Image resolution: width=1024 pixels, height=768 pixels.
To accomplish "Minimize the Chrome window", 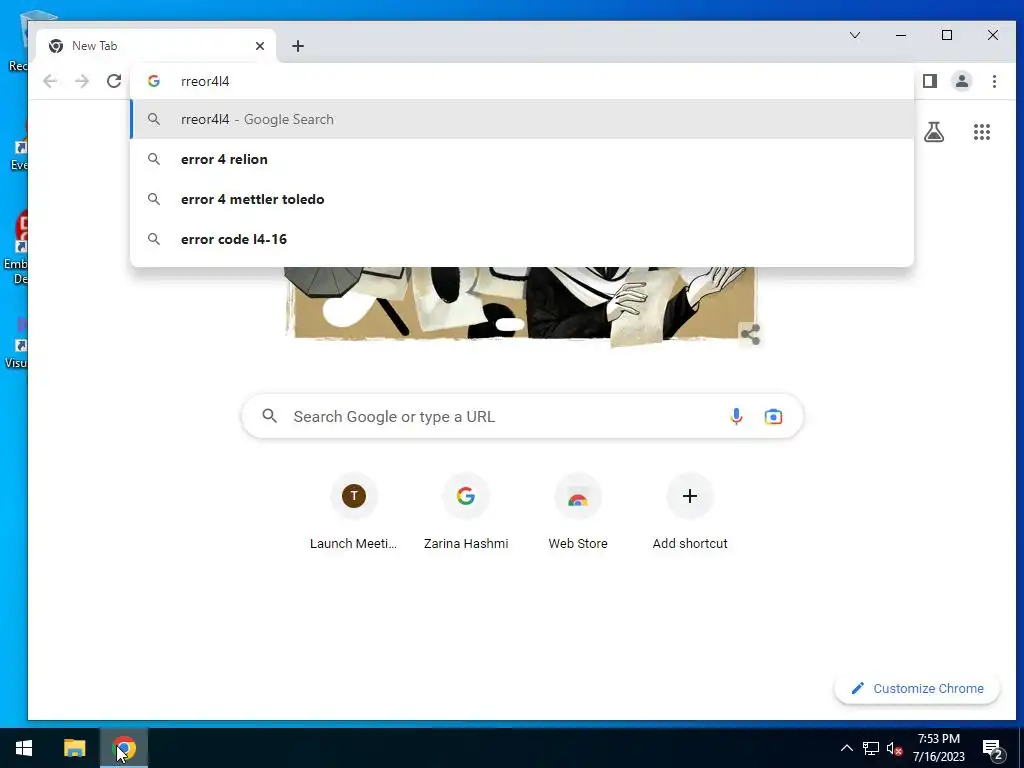I will [901, 35].
